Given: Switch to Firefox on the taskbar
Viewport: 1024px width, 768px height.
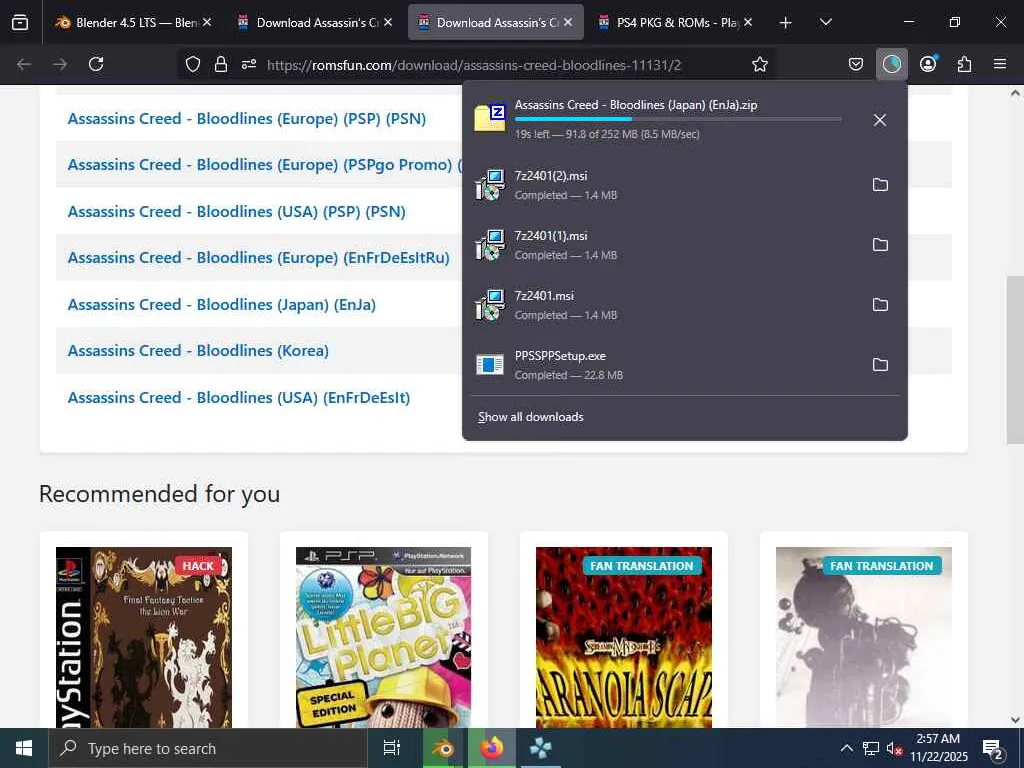Looking at the screenshot, I should tap(492, 748).
